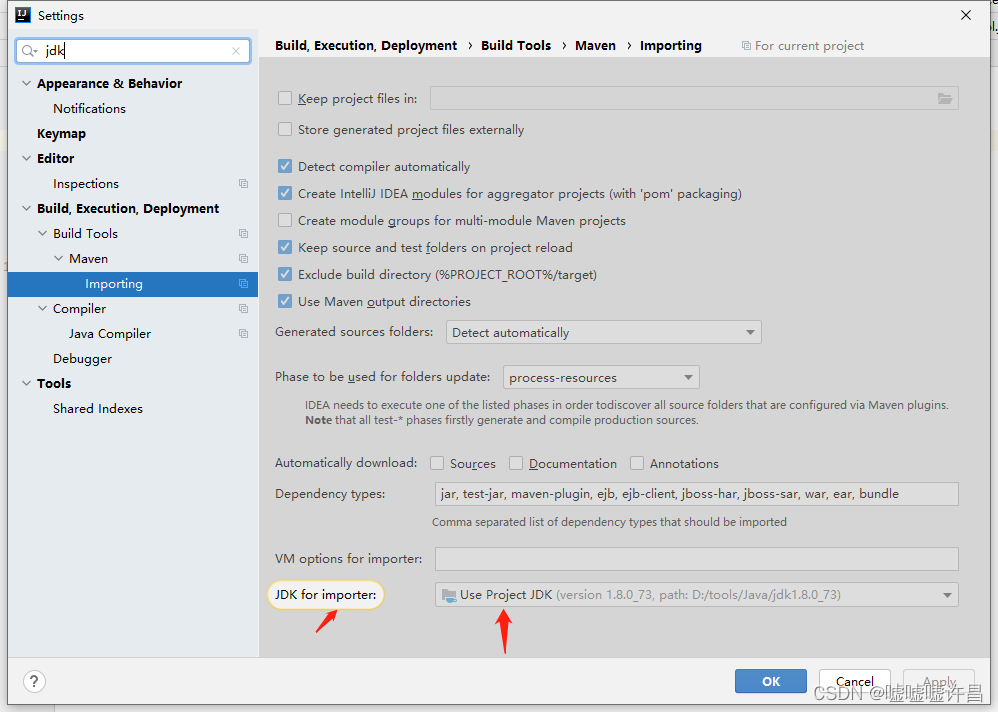Enable Create module groups for multi-module projects
This screenshot has width=998, height=712.
coord(285,220)
